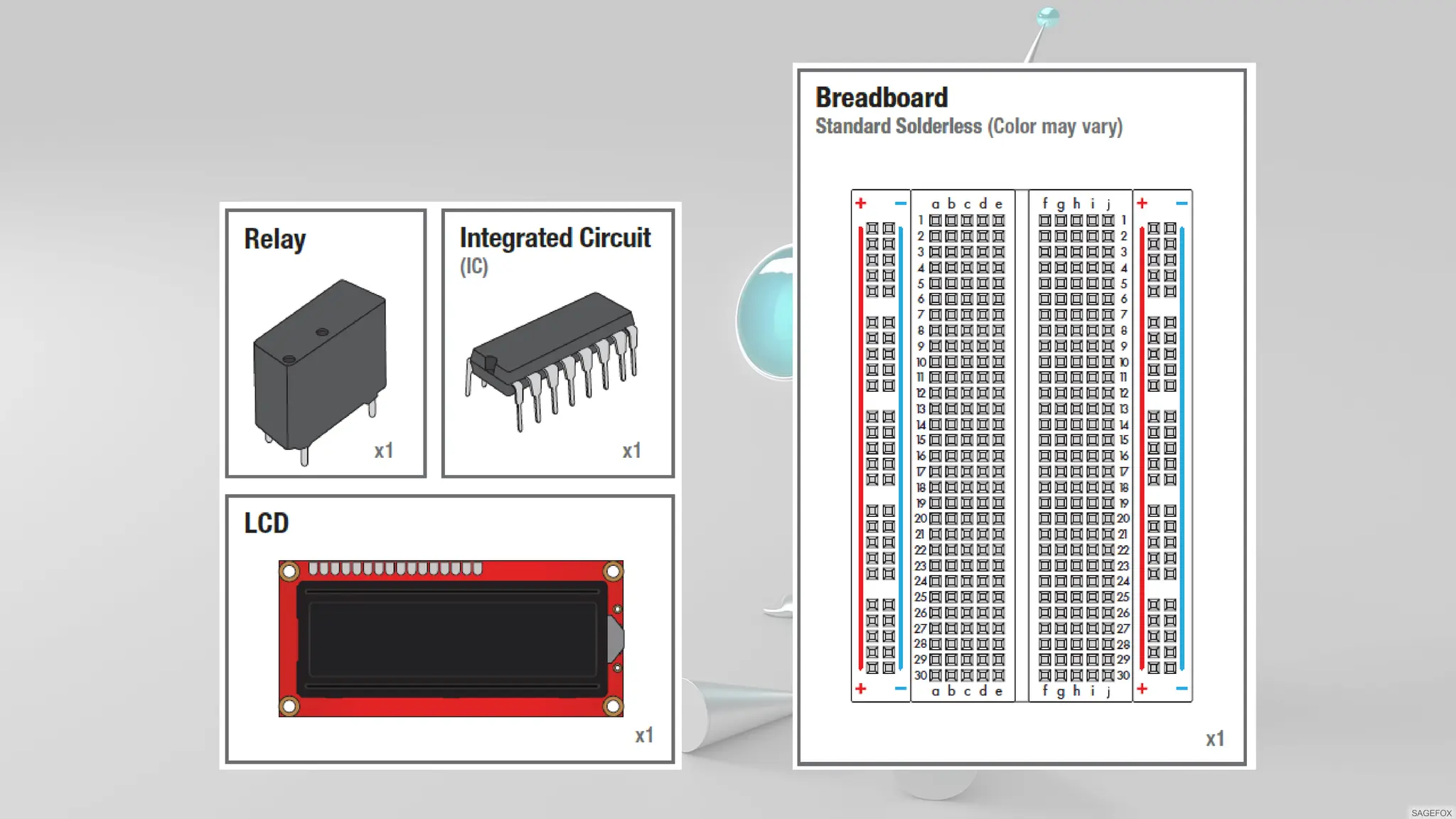Click the red LCD module image
Viewport: 1456px width, 819px height.
point(451,638)
